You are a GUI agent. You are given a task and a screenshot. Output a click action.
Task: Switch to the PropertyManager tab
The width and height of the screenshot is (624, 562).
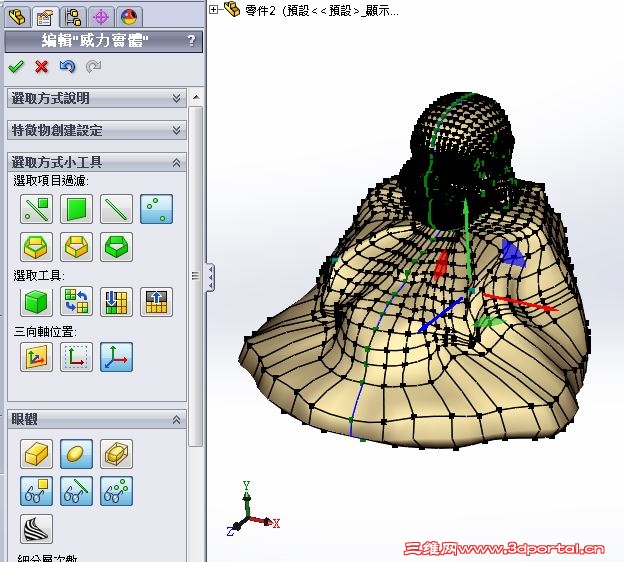click(x=45, y=17)
